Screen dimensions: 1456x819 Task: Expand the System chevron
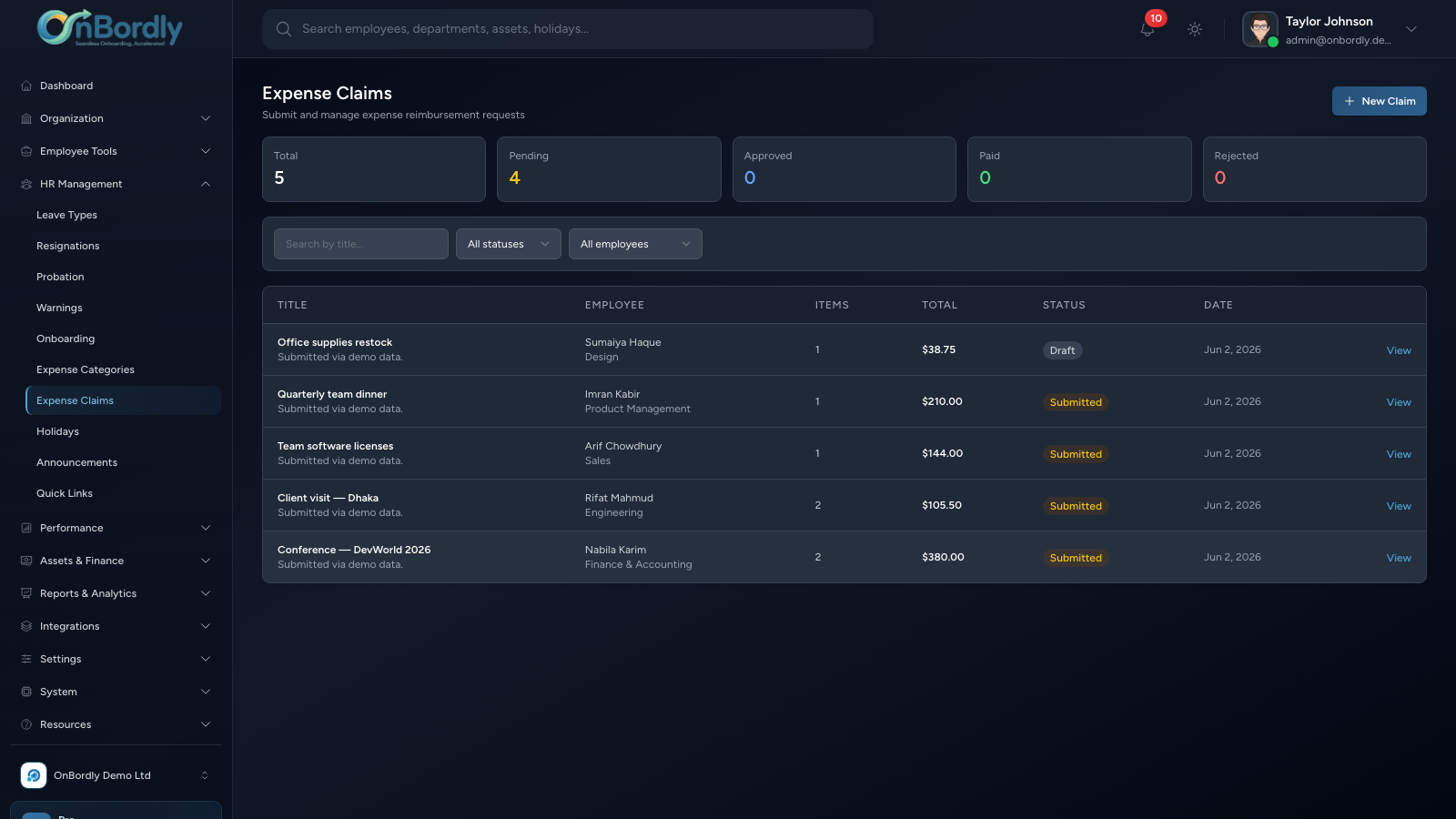click(206, 692)
